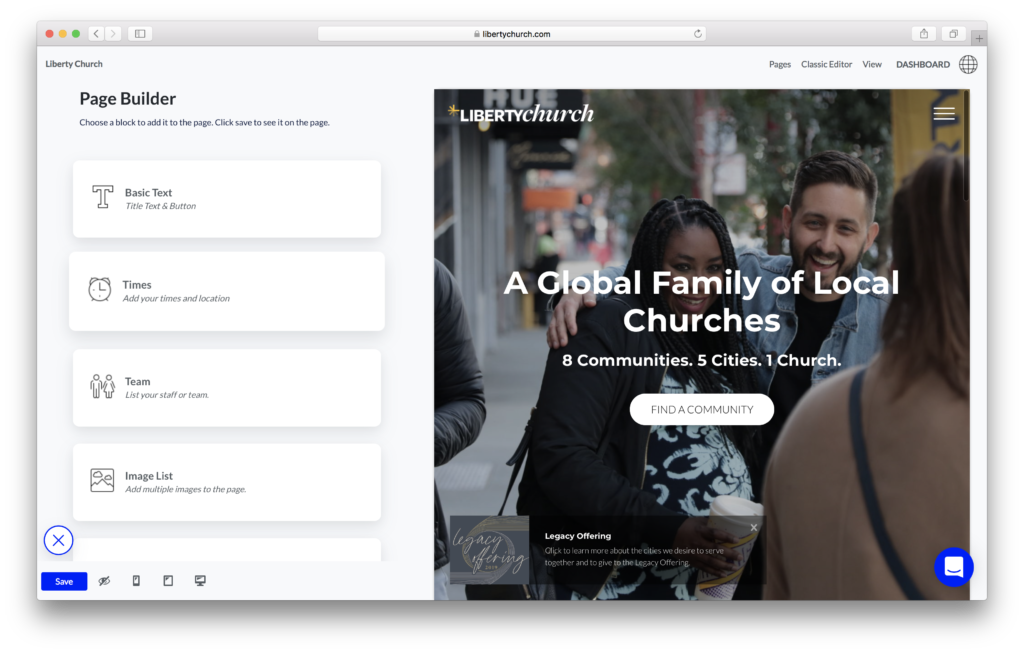Choose the Image List block icon
The height and width of the screenshot is (653, 1024).
pyautogui.click(x=102, y=481)
